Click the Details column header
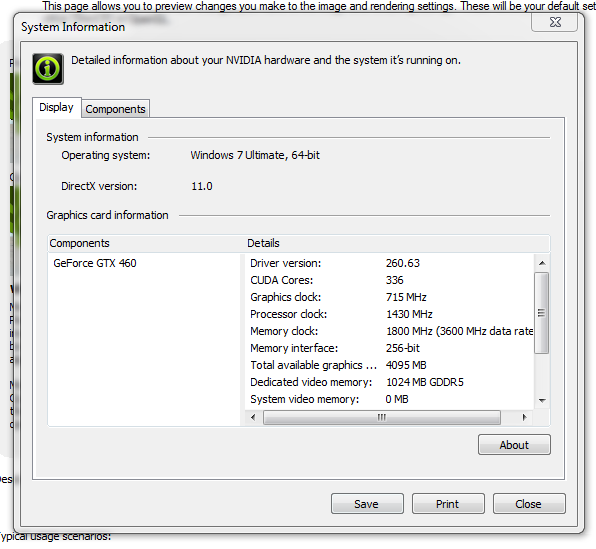Viewport: 596px width, 549px height. [x=397, y=243]
